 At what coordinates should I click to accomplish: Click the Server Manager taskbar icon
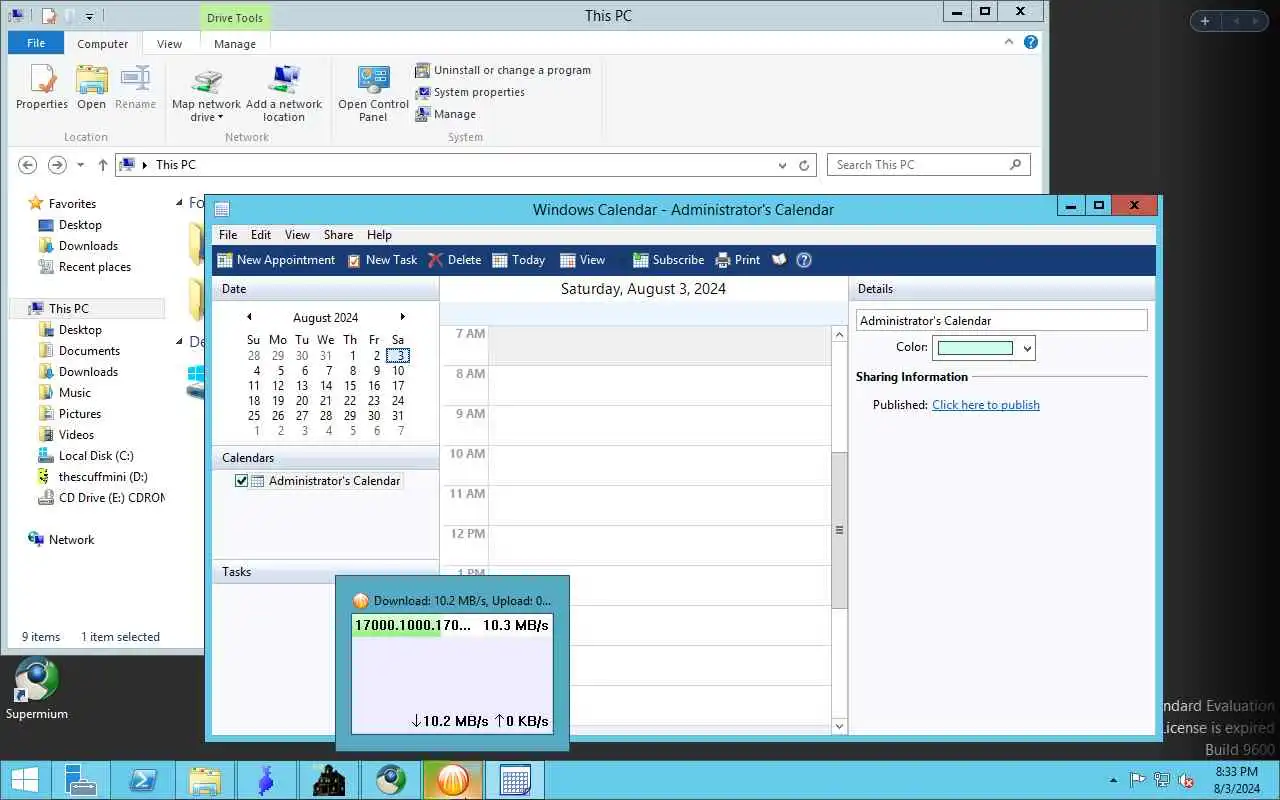pyautogui.click(x=80, y=780)
